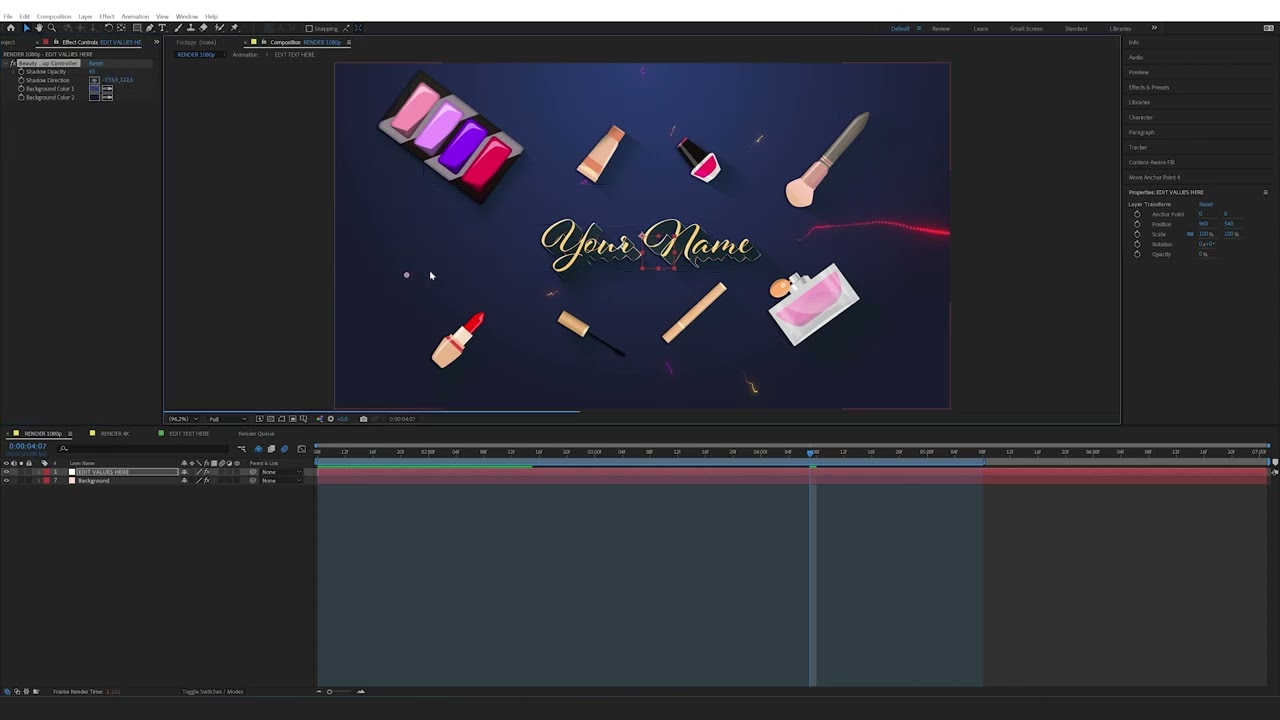This screenshot has width=1280, height=720.
Task: Click the Home icon in the toolbar
Action: click(11, 28)
